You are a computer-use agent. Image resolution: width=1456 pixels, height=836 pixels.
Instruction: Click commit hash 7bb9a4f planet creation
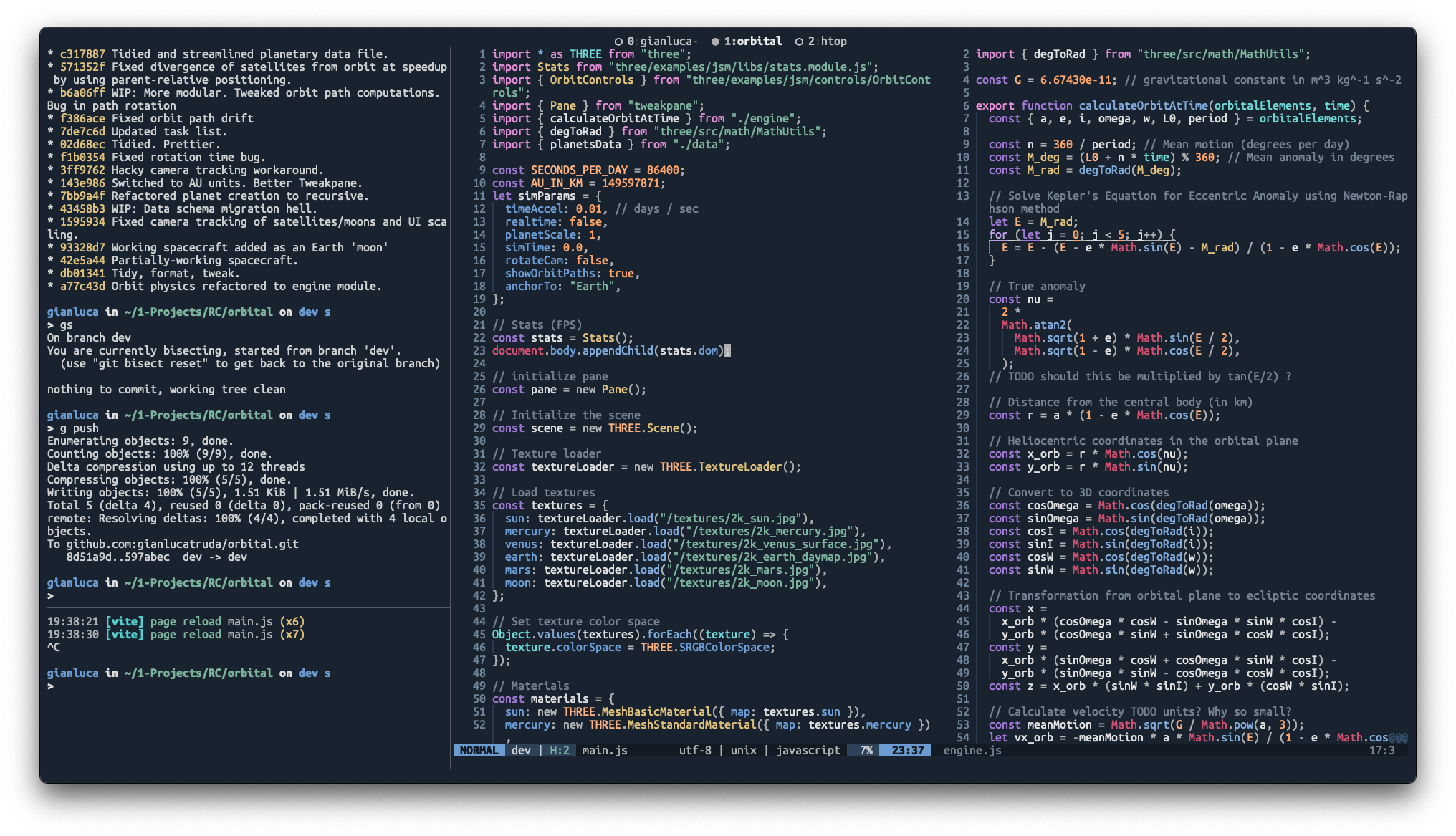pyautogui.click(x=82, y=196)
